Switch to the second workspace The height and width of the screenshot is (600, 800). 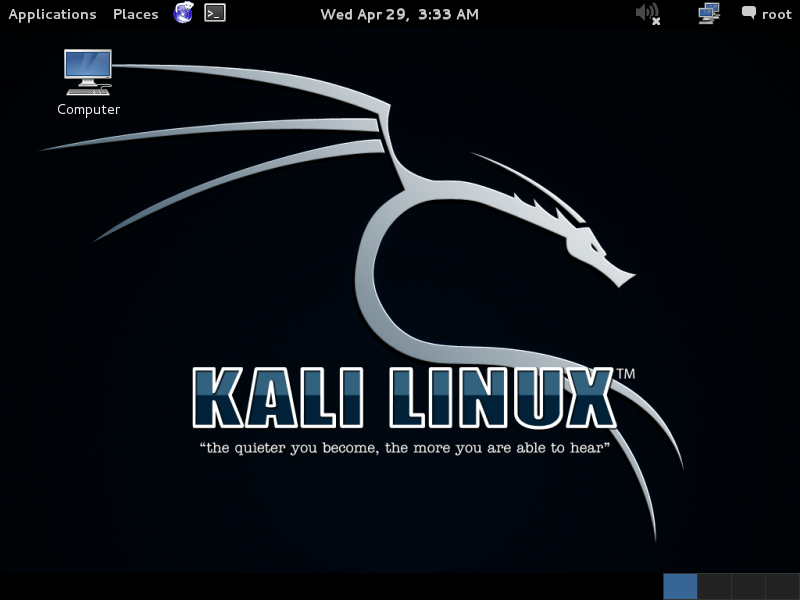coord(714,586)
